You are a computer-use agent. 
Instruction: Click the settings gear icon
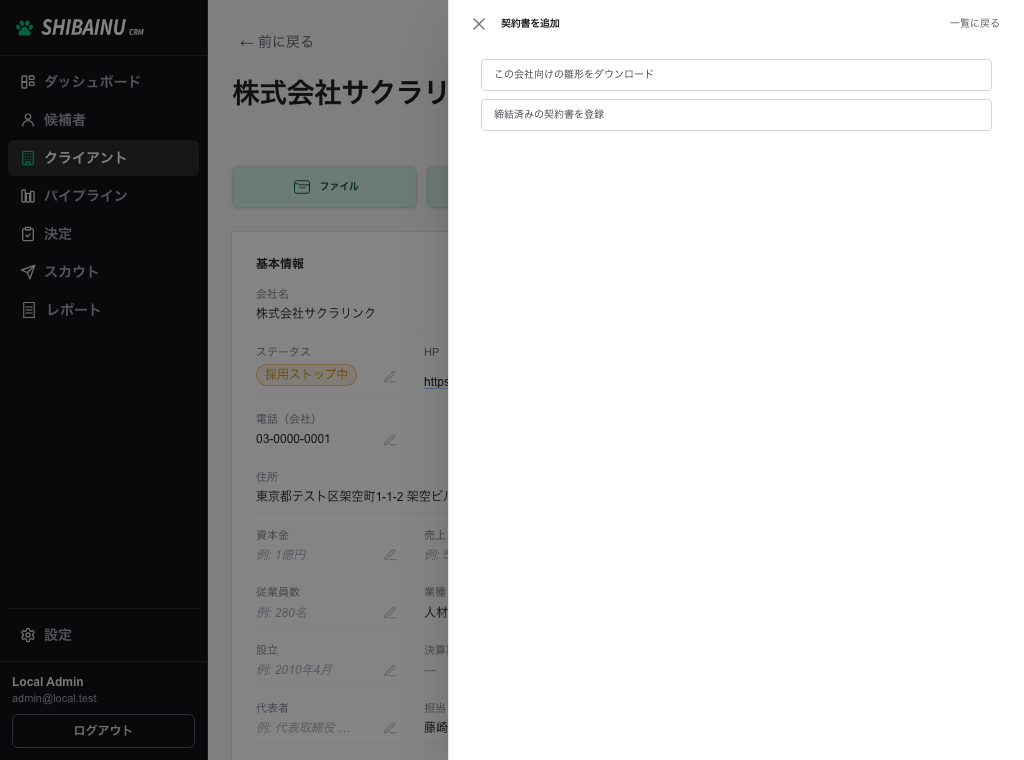click(27, 635)
